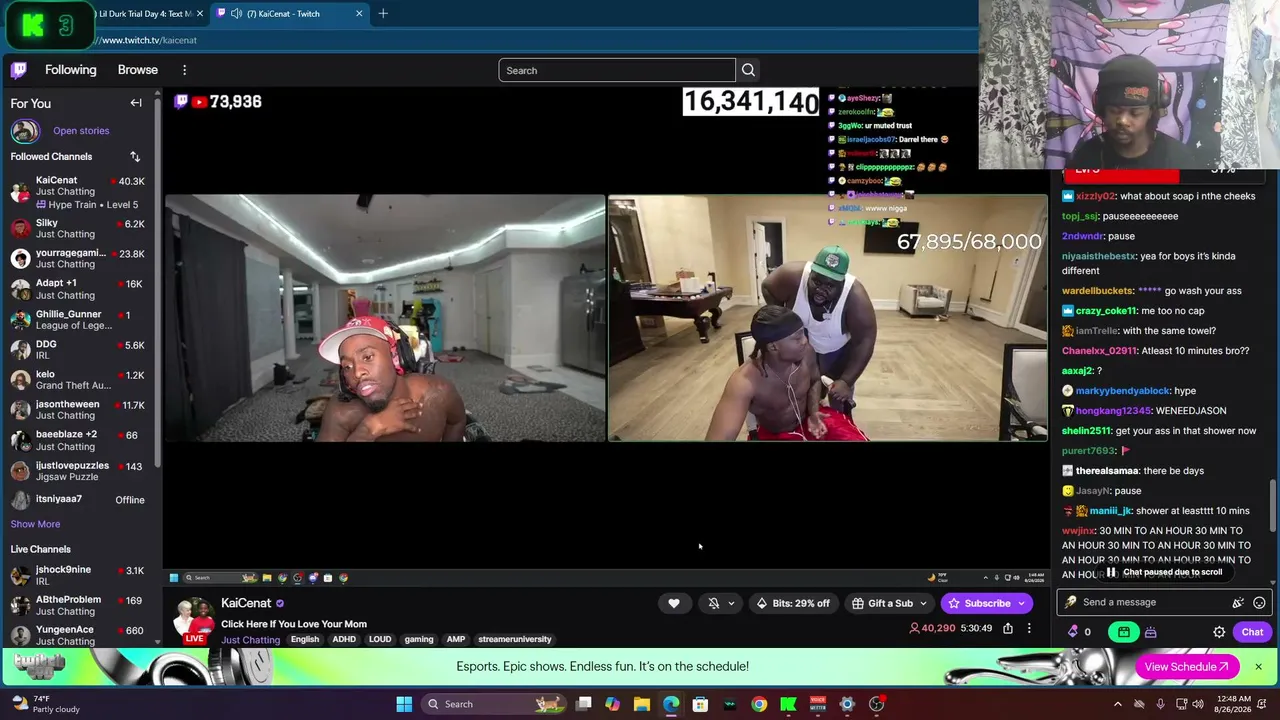Show More followed channels
This screenshot has width=1280, height=720.
pos(35,524)
